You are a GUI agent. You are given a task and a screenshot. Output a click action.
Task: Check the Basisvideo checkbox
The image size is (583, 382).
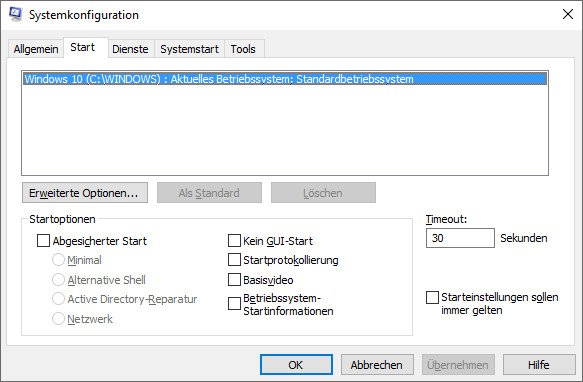pos(234,279)
